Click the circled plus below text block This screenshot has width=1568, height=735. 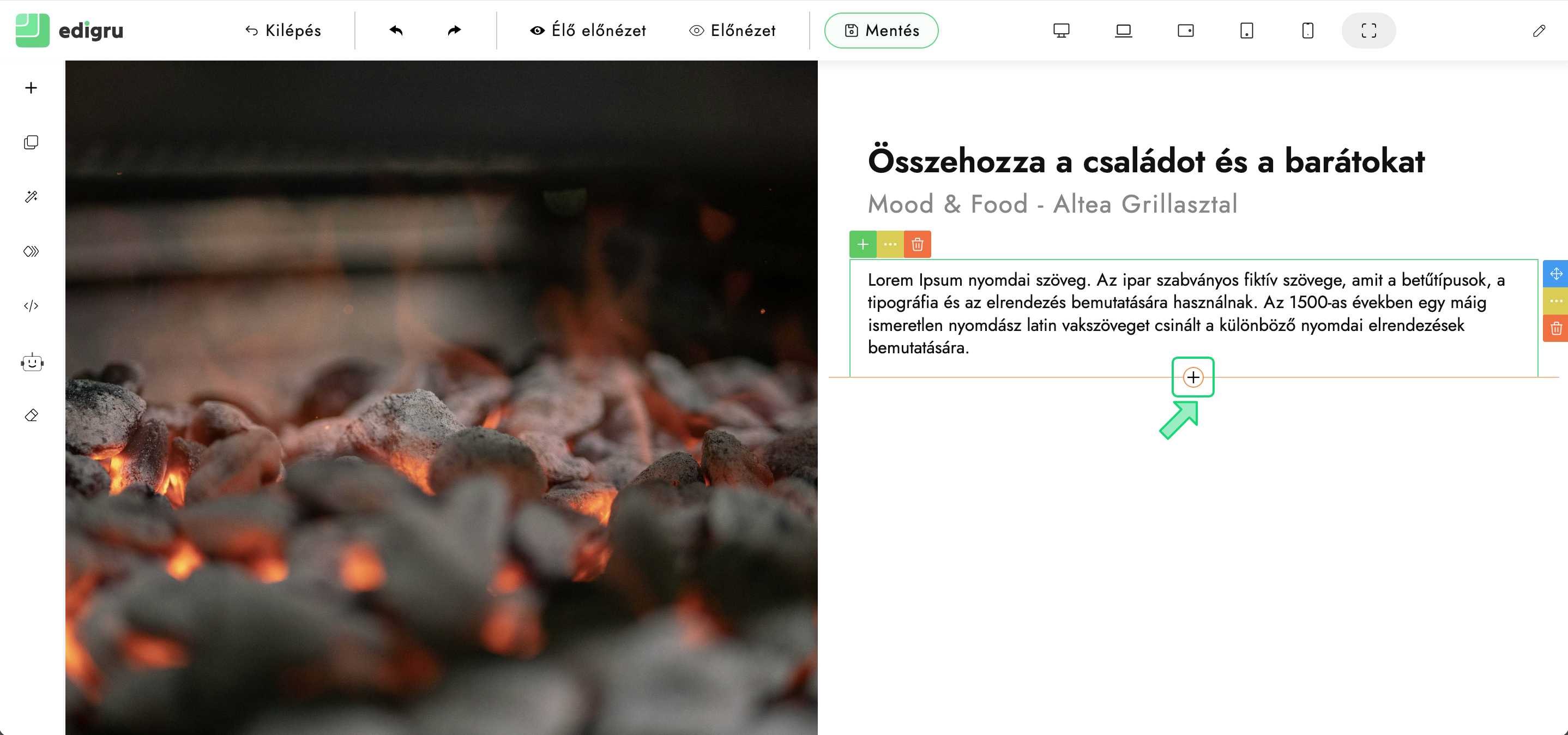pos(1193,377)
